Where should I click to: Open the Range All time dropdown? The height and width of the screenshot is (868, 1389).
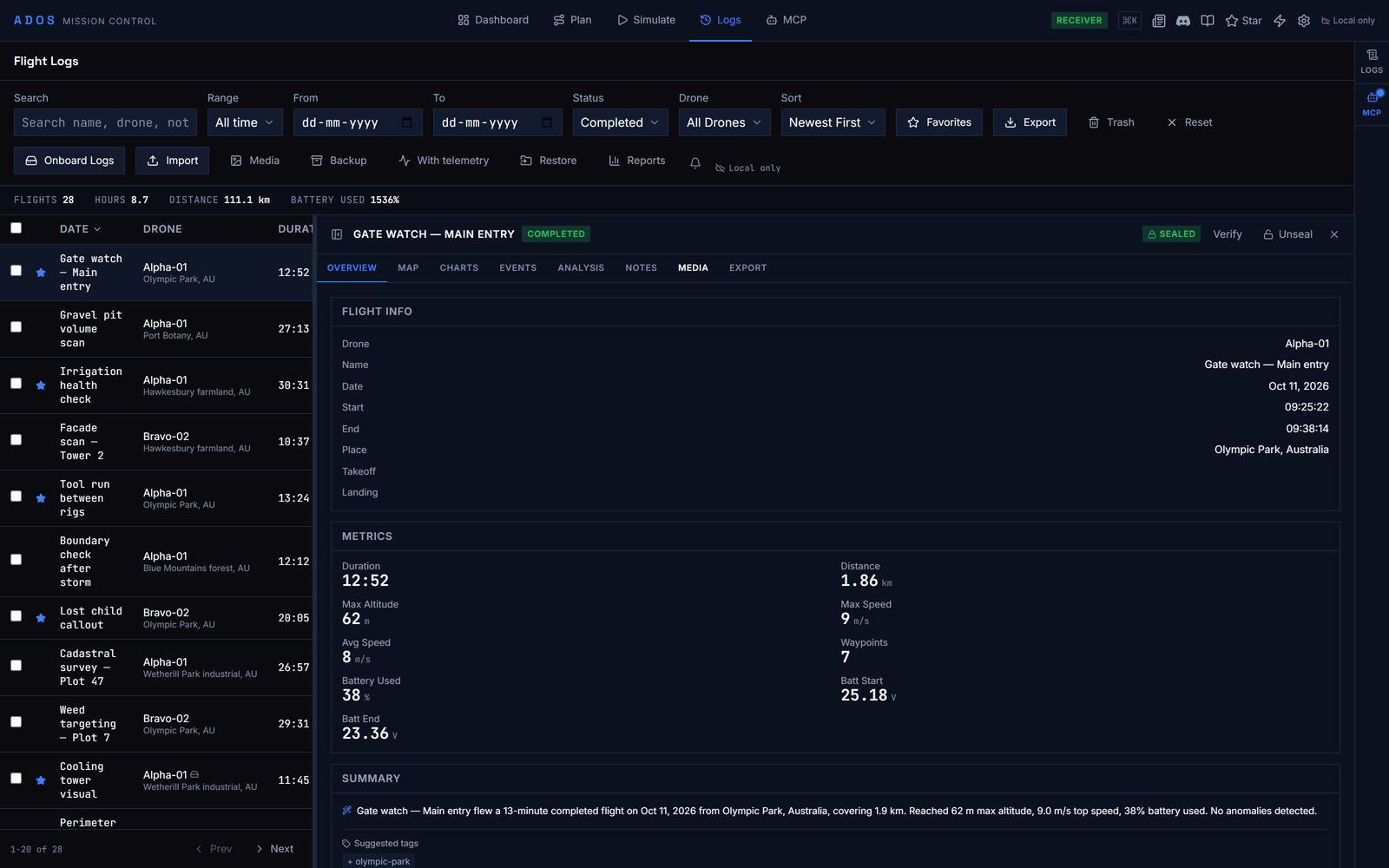pos(245,122)
